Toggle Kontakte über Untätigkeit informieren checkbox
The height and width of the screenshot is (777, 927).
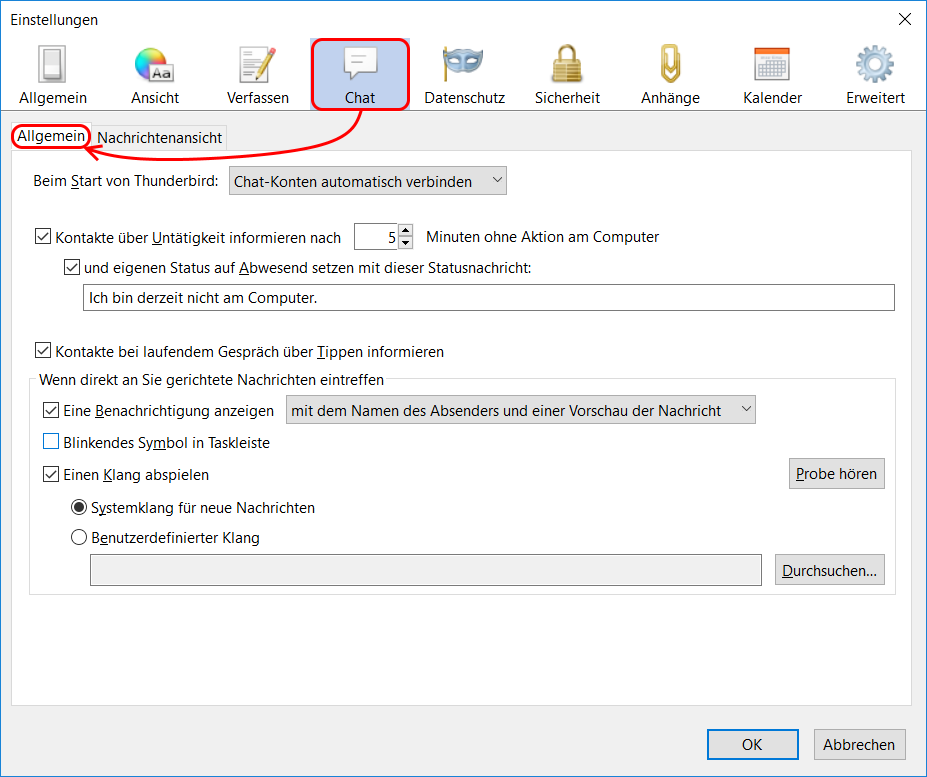pyautogui.click(x=43, y=237)
